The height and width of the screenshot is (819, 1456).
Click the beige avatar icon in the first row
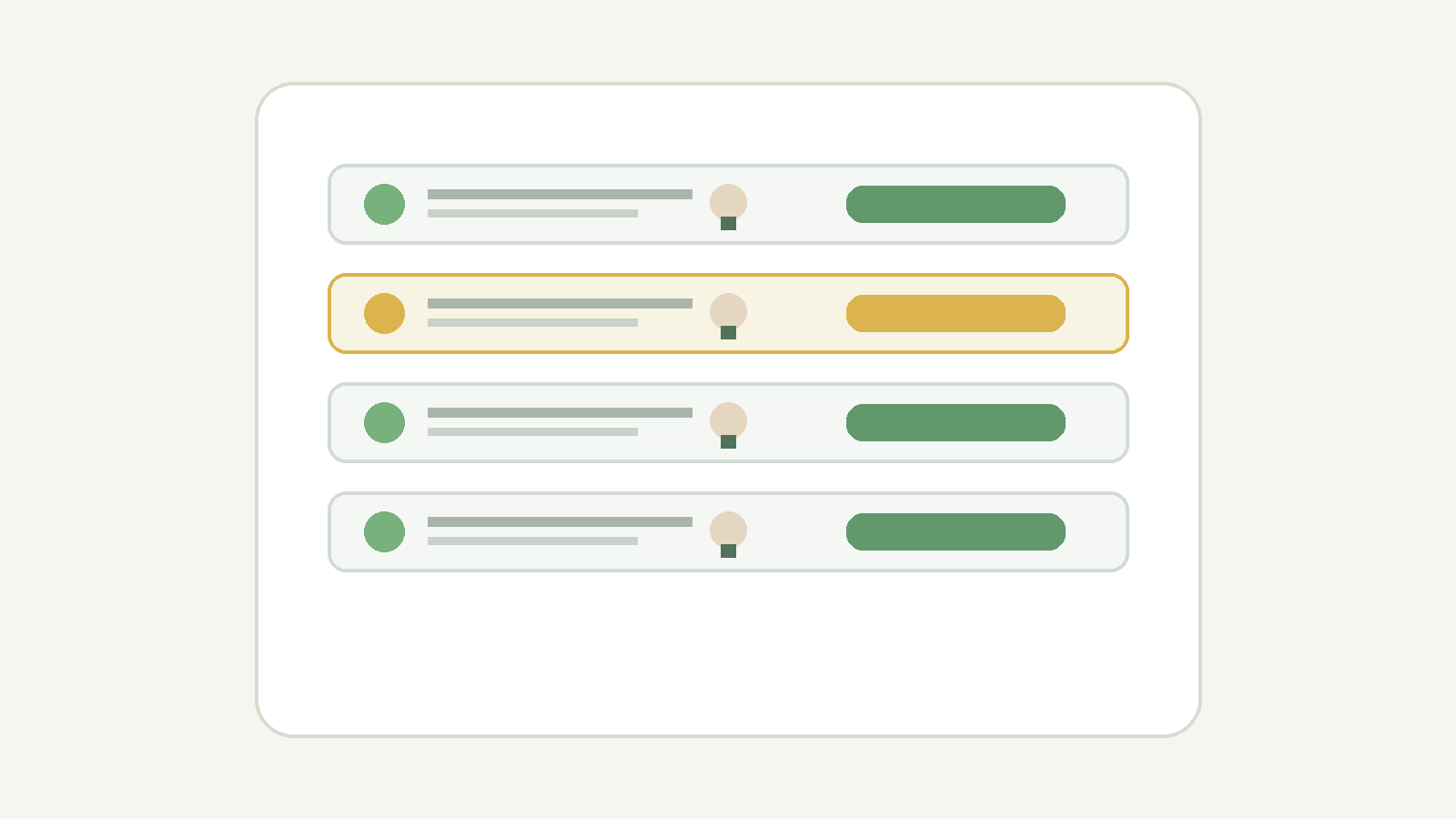[728, 203]
